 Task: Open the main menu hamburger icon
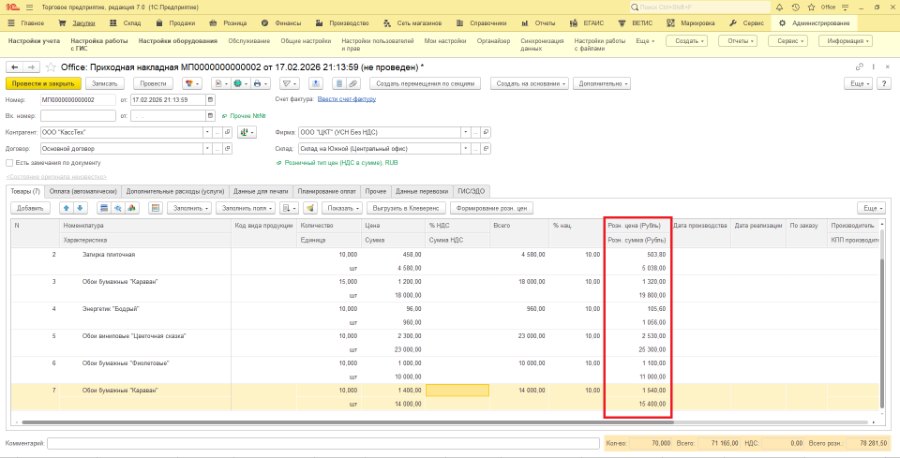pos(29,7)
